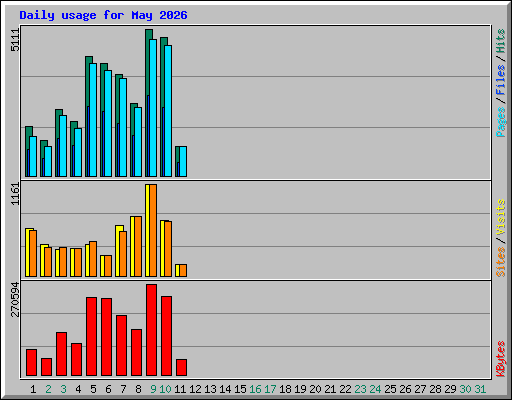This screenshot has width=512, height=400.
Task: Select green day label "17"
Action: pos(270,389)
